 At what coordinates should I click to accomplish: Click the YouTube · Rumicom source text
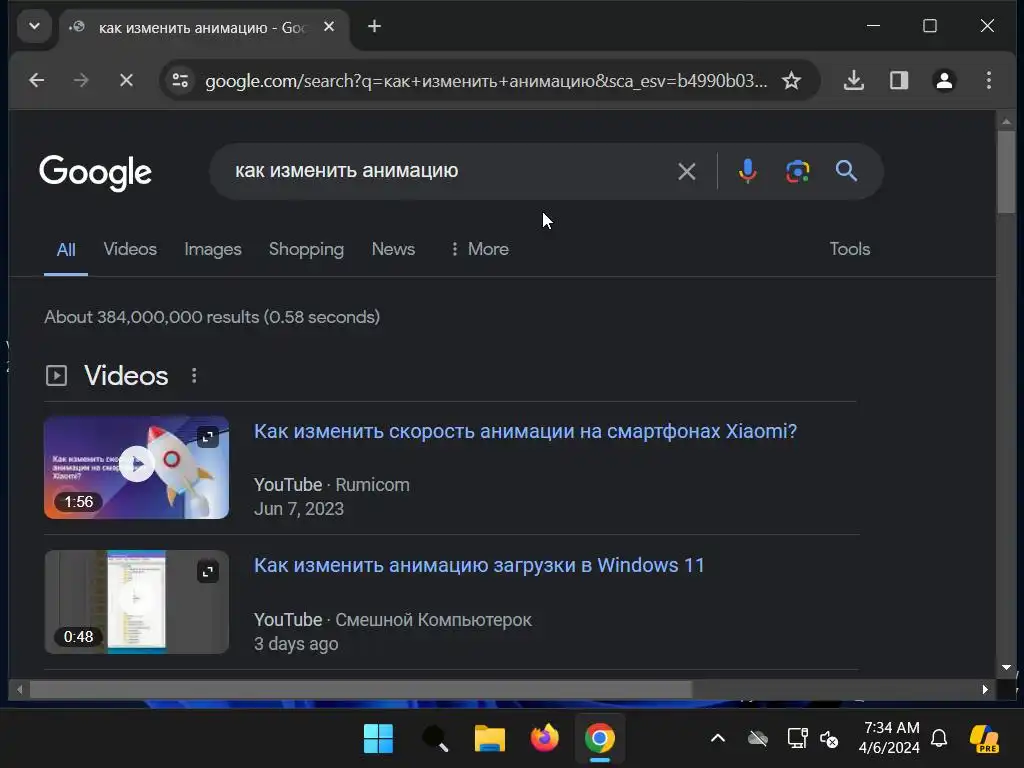click(x=332, y=485)
